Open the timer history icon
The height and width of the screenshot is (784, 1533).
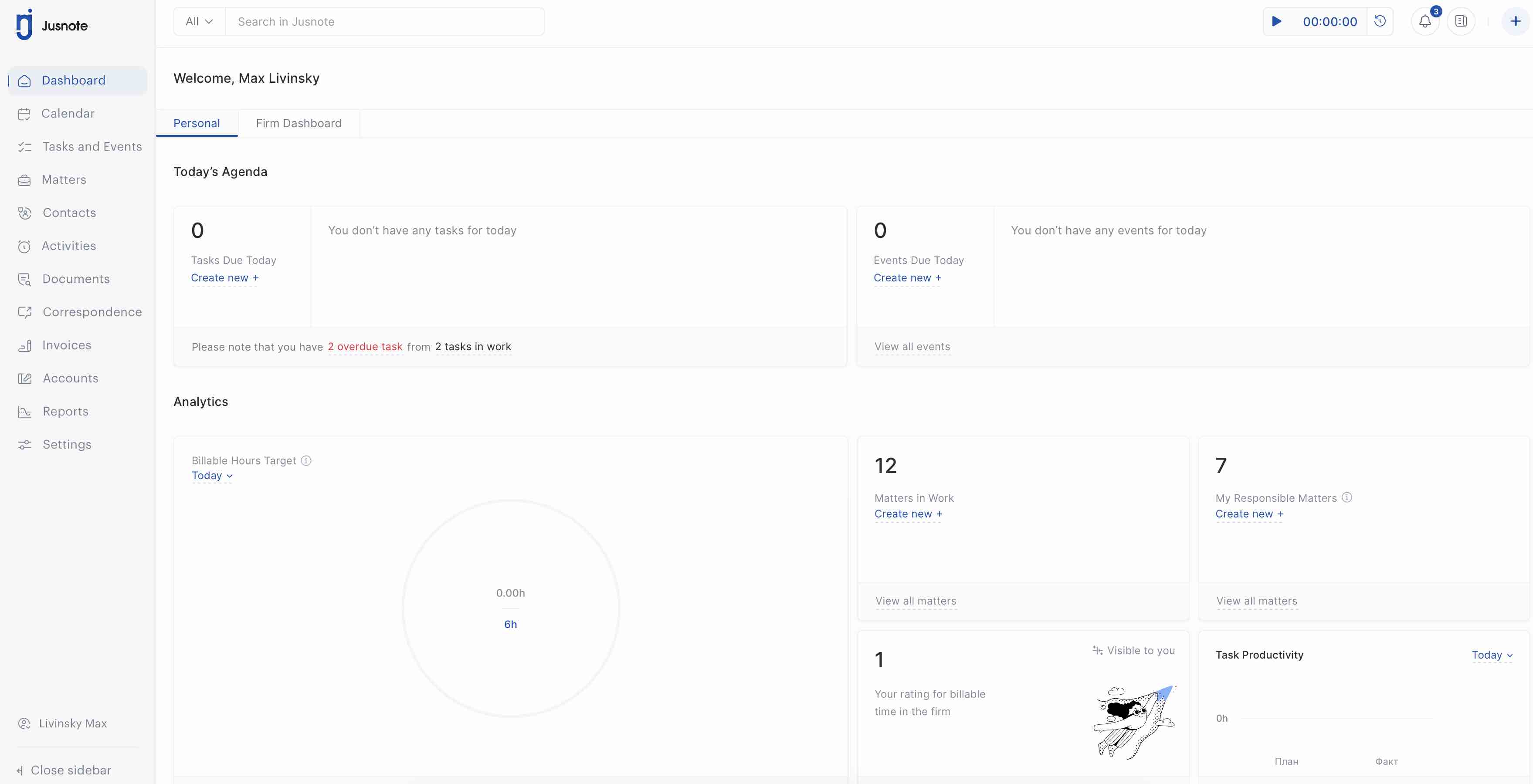coord(1380,21)
